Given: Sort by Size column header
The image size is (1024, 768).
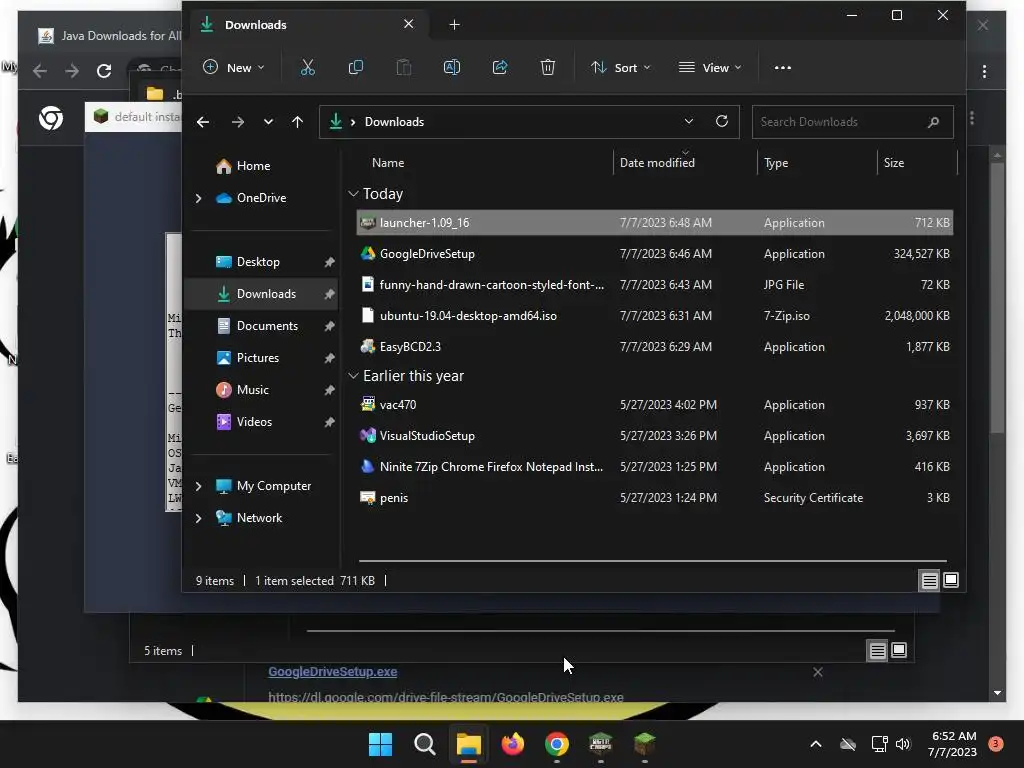Looking at the screenshot, I should coord(893,163).
